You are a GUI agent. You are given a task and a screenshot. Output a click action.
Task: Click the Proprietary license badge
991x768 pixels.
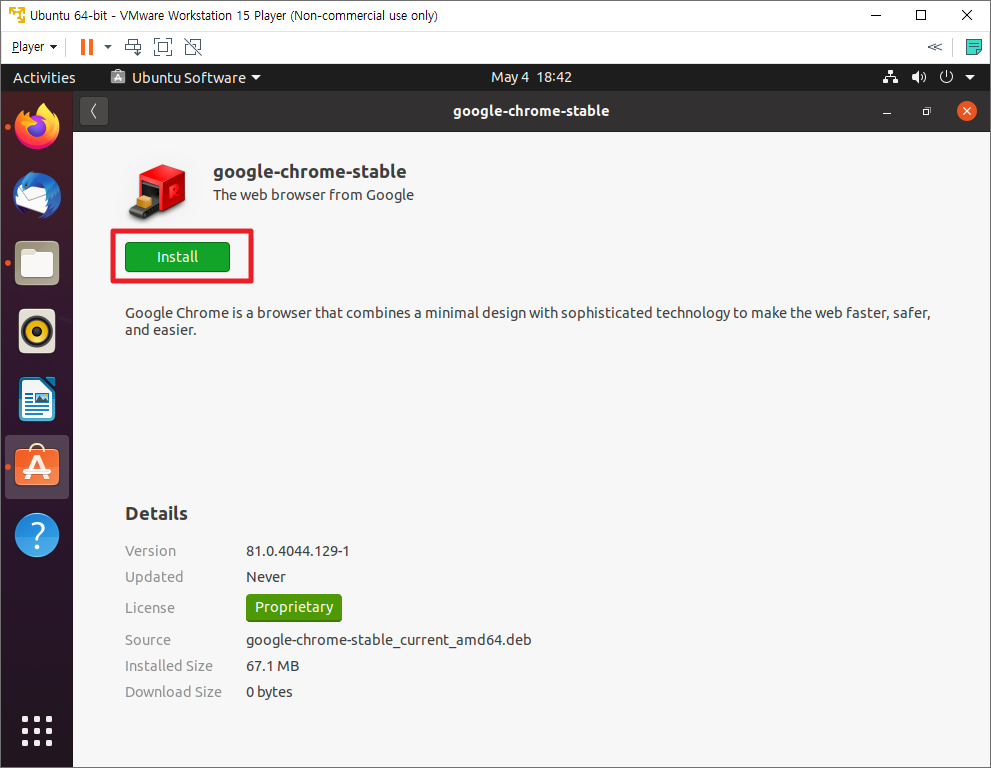[294, 607]
